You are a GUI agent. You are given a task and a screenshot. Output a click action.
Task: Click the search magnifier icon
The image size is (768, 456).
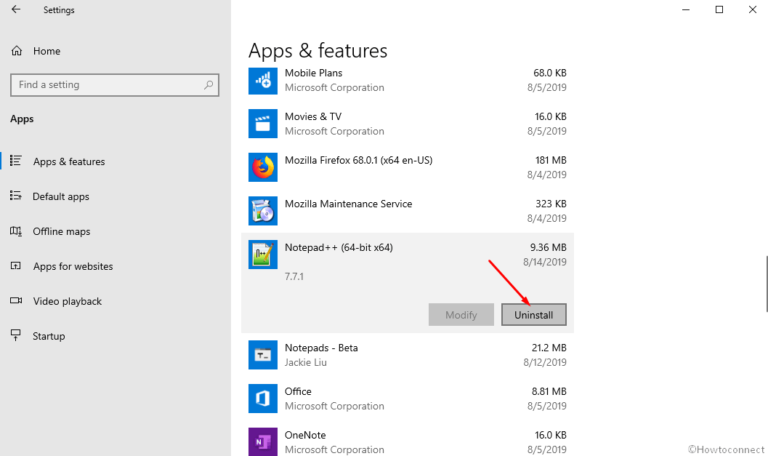tap(209, 85)
